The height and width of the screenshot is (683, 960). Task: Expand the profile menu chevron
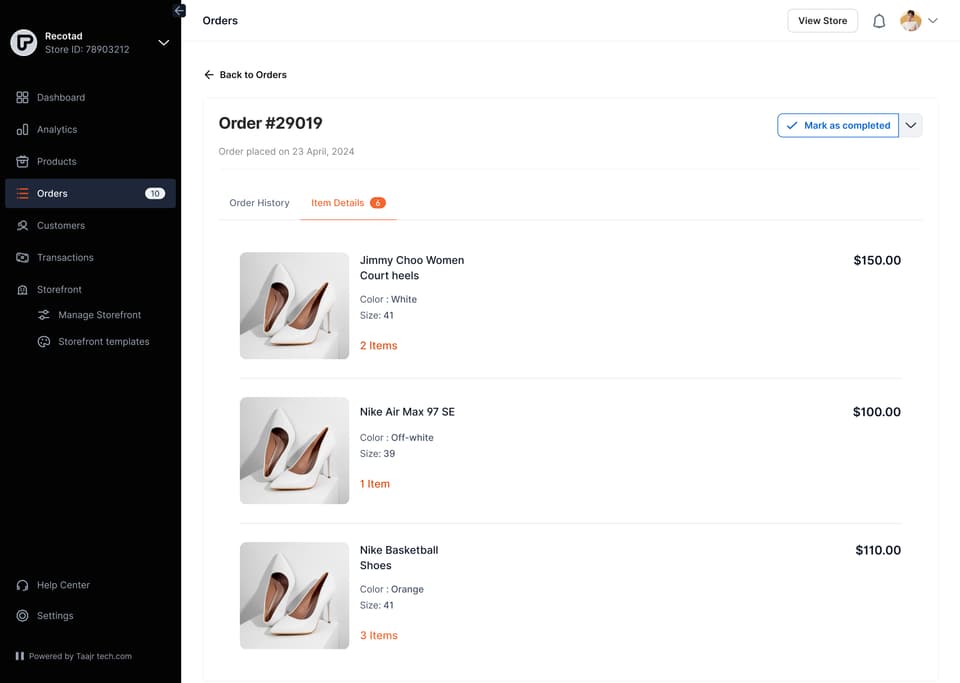click(x=932, y=21)
